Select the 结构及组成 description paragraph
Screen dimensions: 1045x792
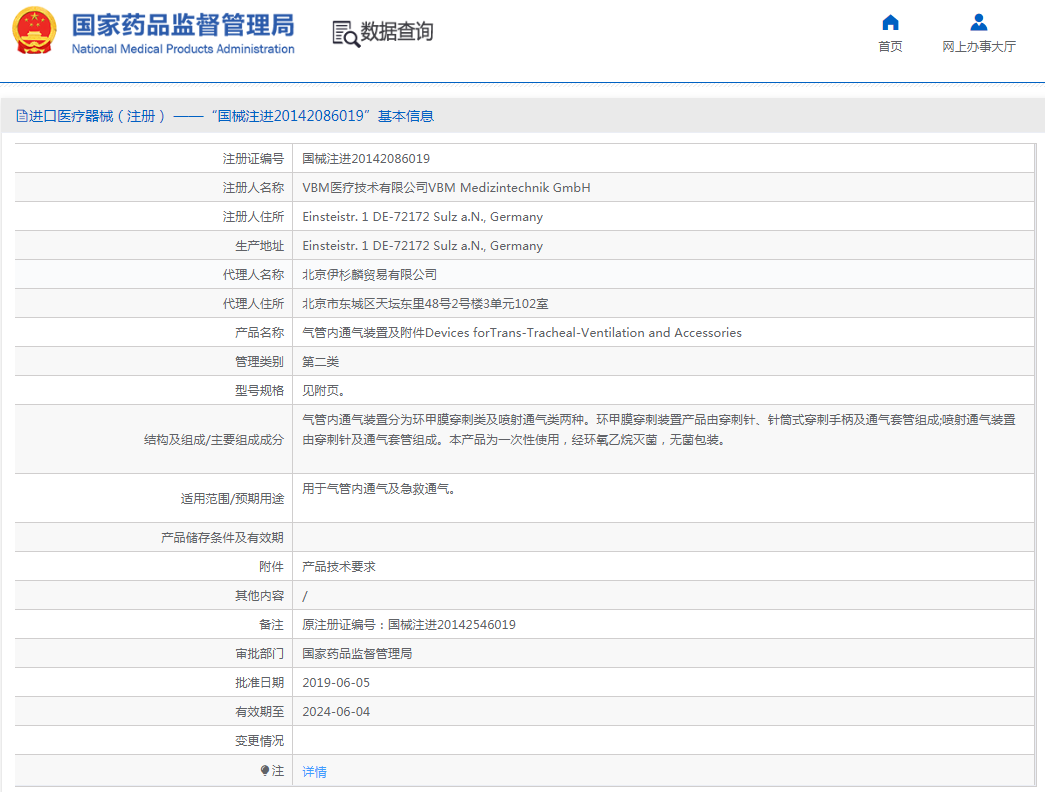pos(658,429)
